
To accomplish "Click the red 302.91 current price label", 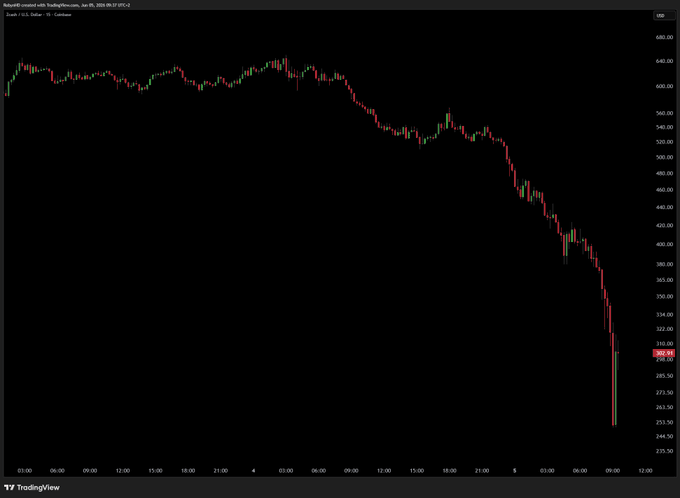I will pyautogui.click(x=664, y=353).
